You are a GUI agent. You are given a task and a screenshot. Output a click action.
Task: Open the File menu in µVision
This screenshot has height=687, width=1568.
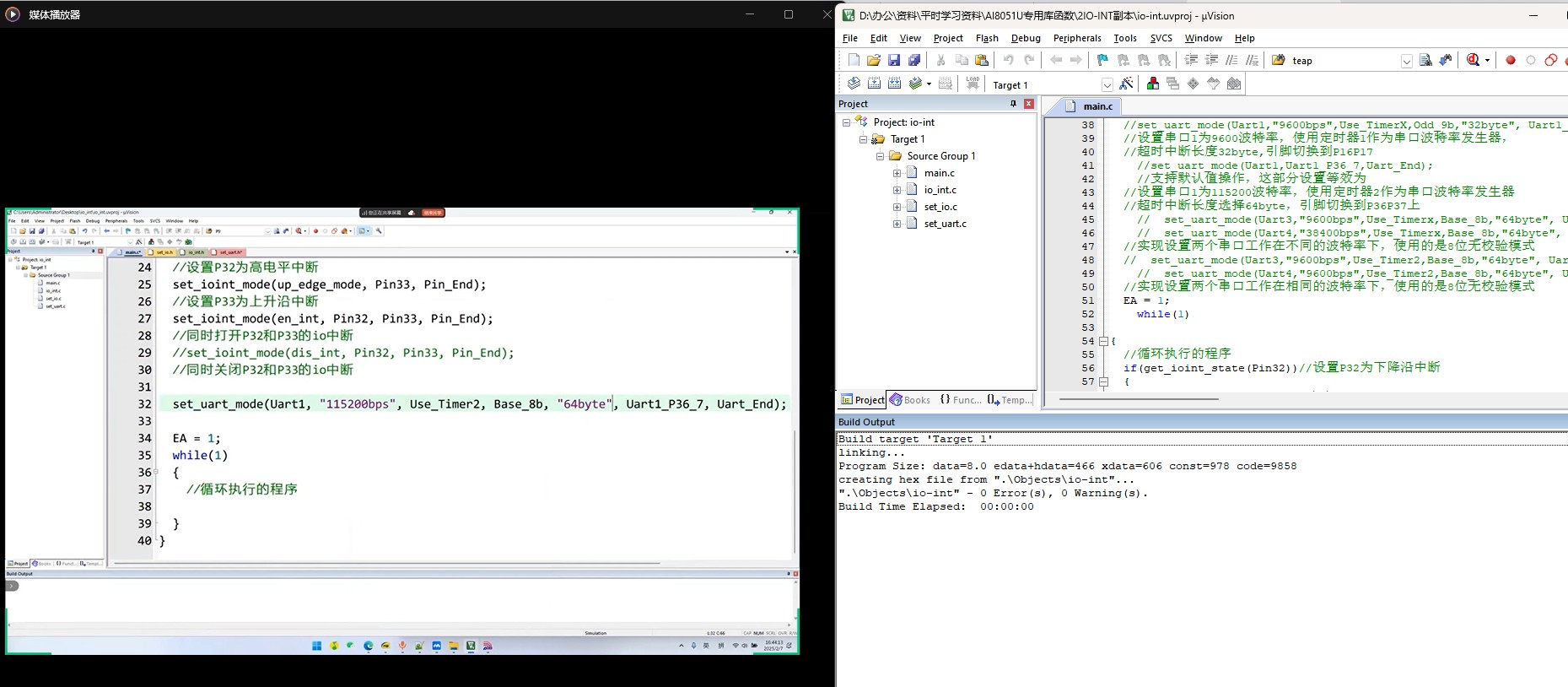pos(850,38)
